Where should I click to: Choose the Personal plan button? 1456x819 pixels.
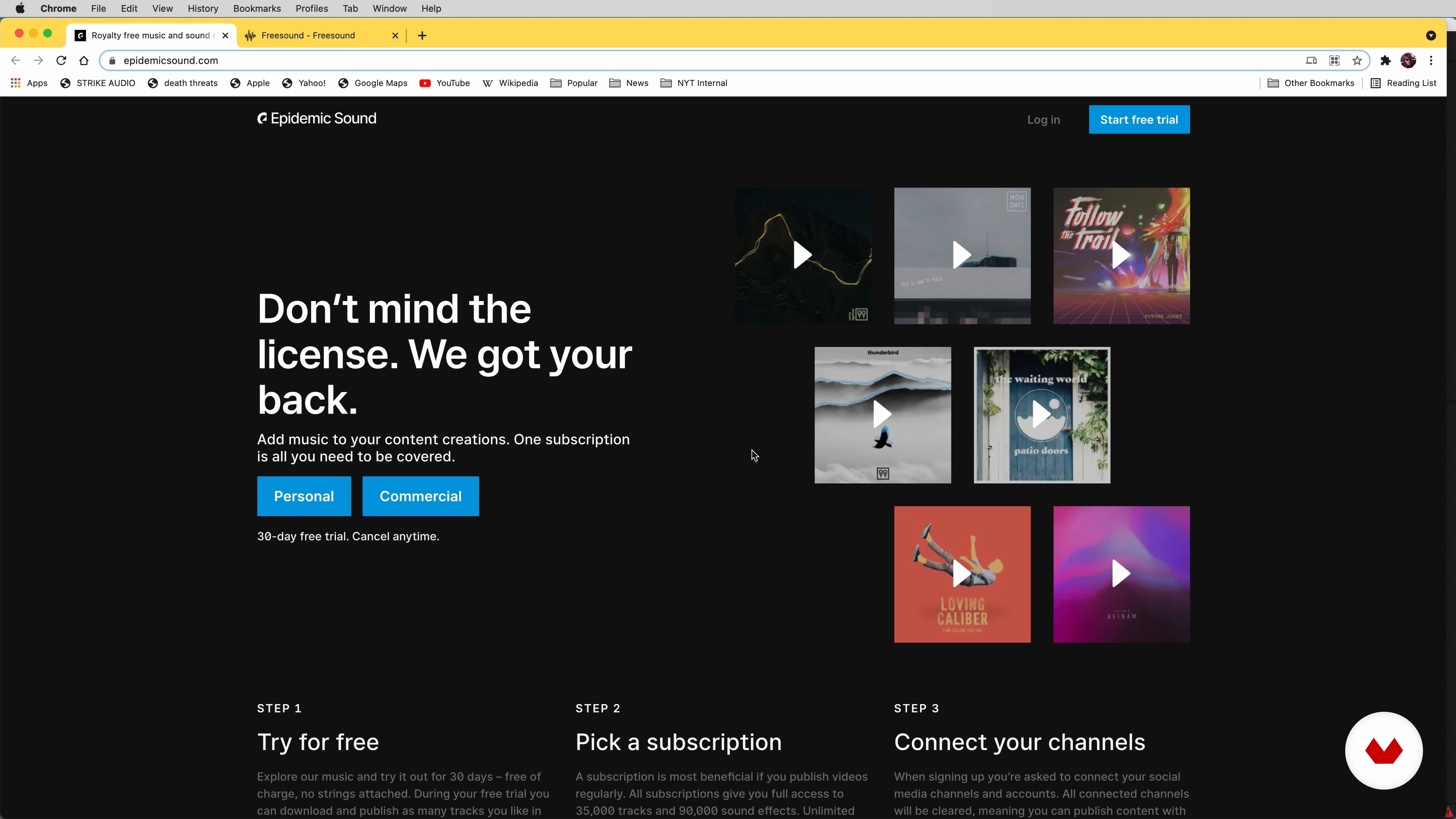(x=303, y=496)
